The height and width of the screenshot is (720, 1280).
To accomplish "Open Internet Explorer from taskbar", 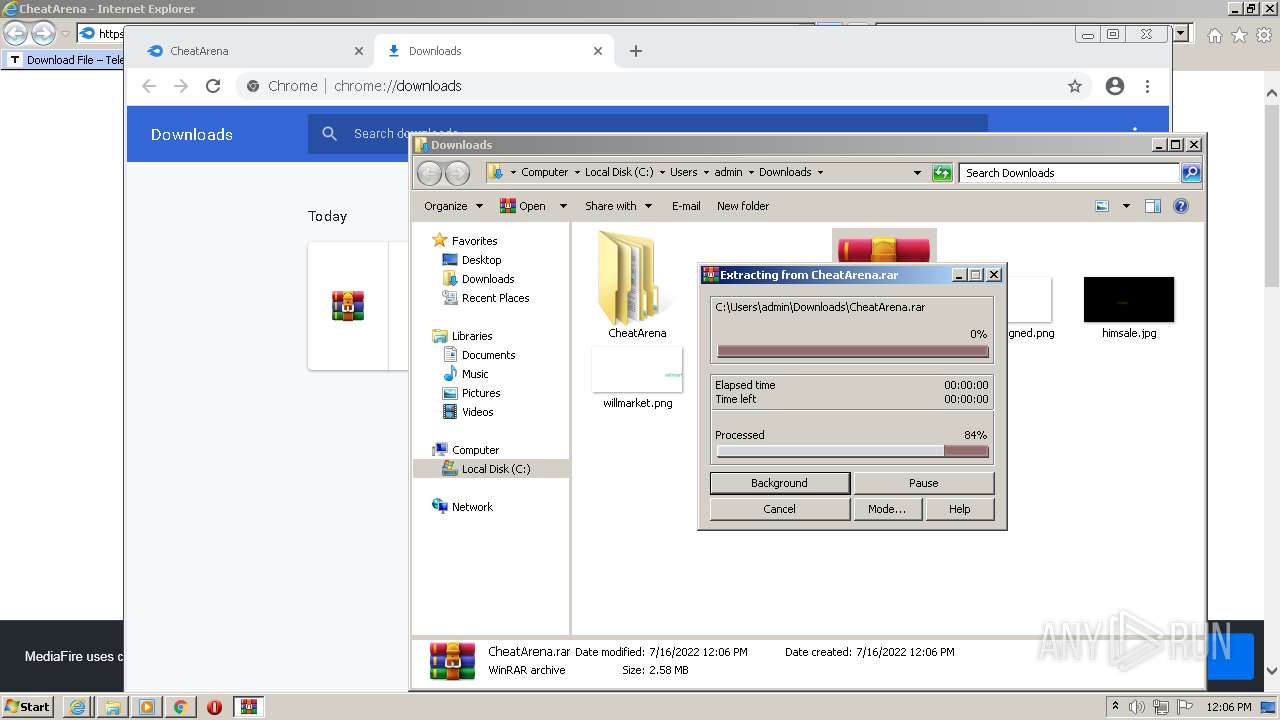I will pyautogui.click(x=77, y=707).
